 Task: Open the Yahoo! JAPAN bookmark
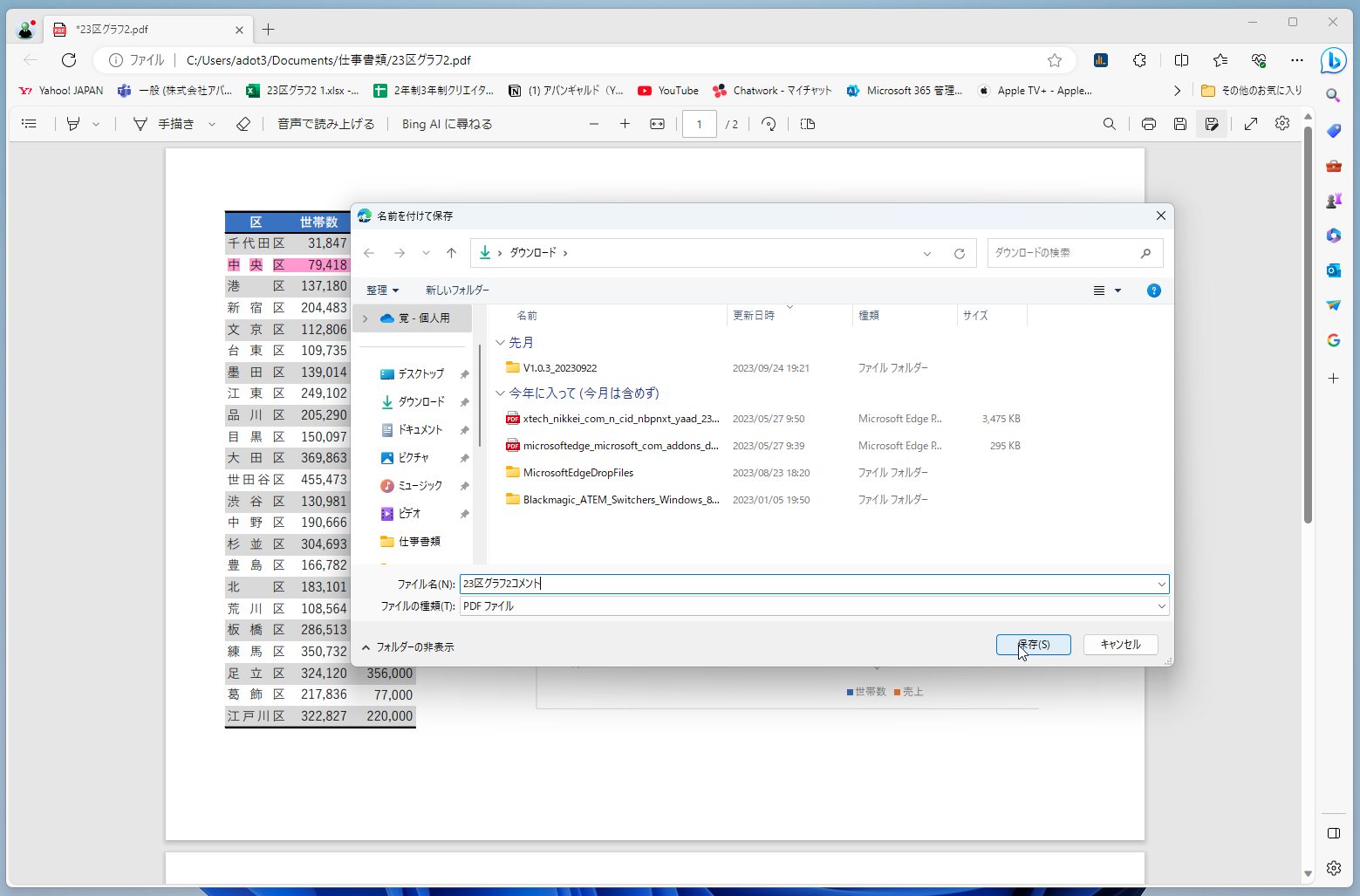(61, 91)
